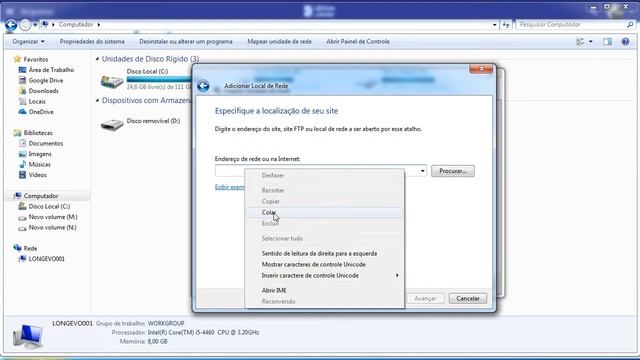Click the Avançar button
Screen dimensions: 640x360
click(425, 298)
